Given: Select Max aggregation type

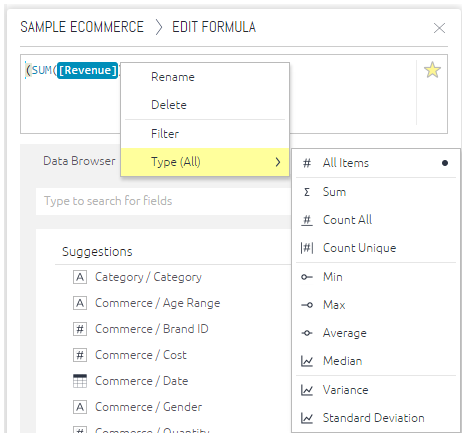Looking at the screenshot, I should pyautogui.click(x=376, y=305).
